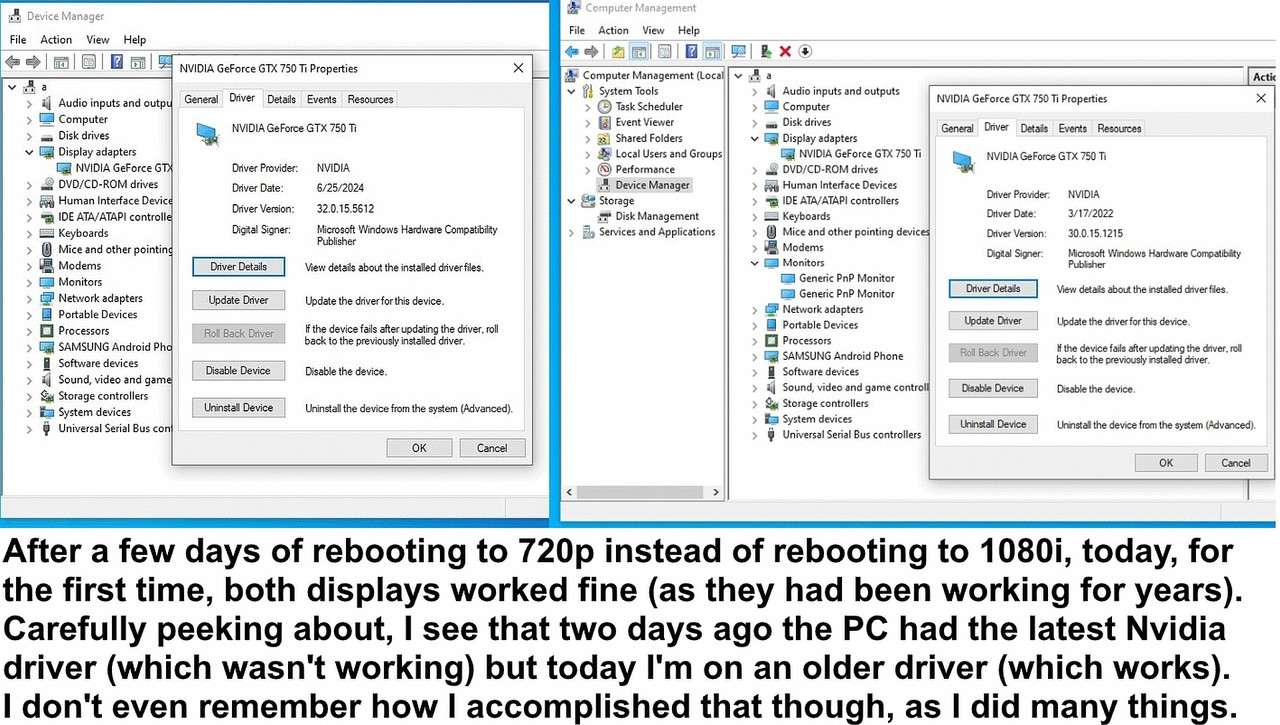This screenshot has height=725, width=1280.
Task: Select Keyboards in left Device Manager window
Action: tap(83, 233)
